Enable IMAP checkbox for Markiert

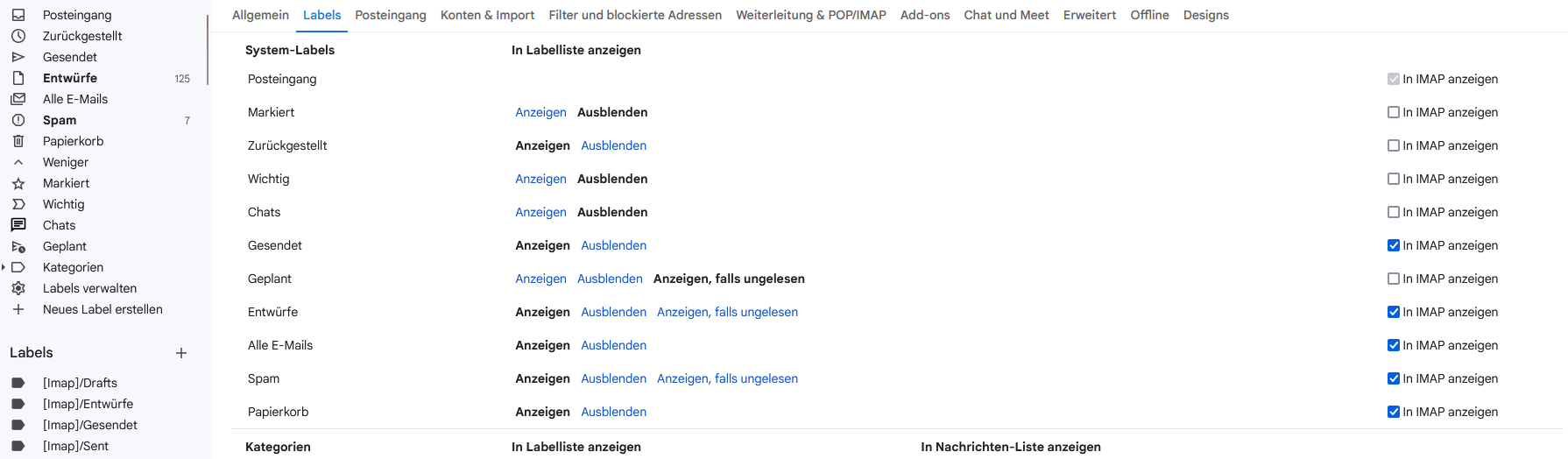coord(1394,112)
